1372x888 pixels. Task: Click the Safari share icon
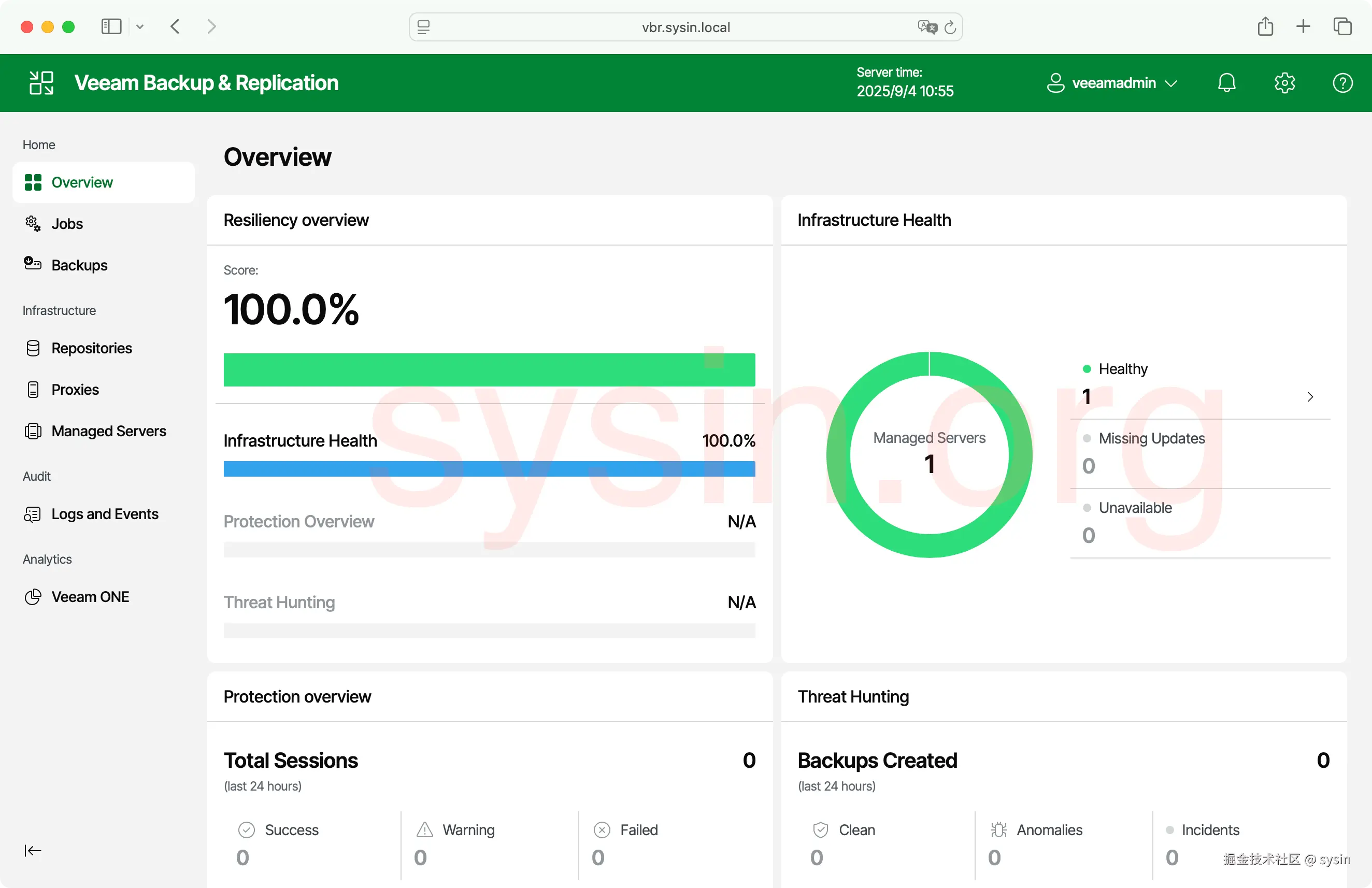pyautogui.click(x=1265, y=26)
